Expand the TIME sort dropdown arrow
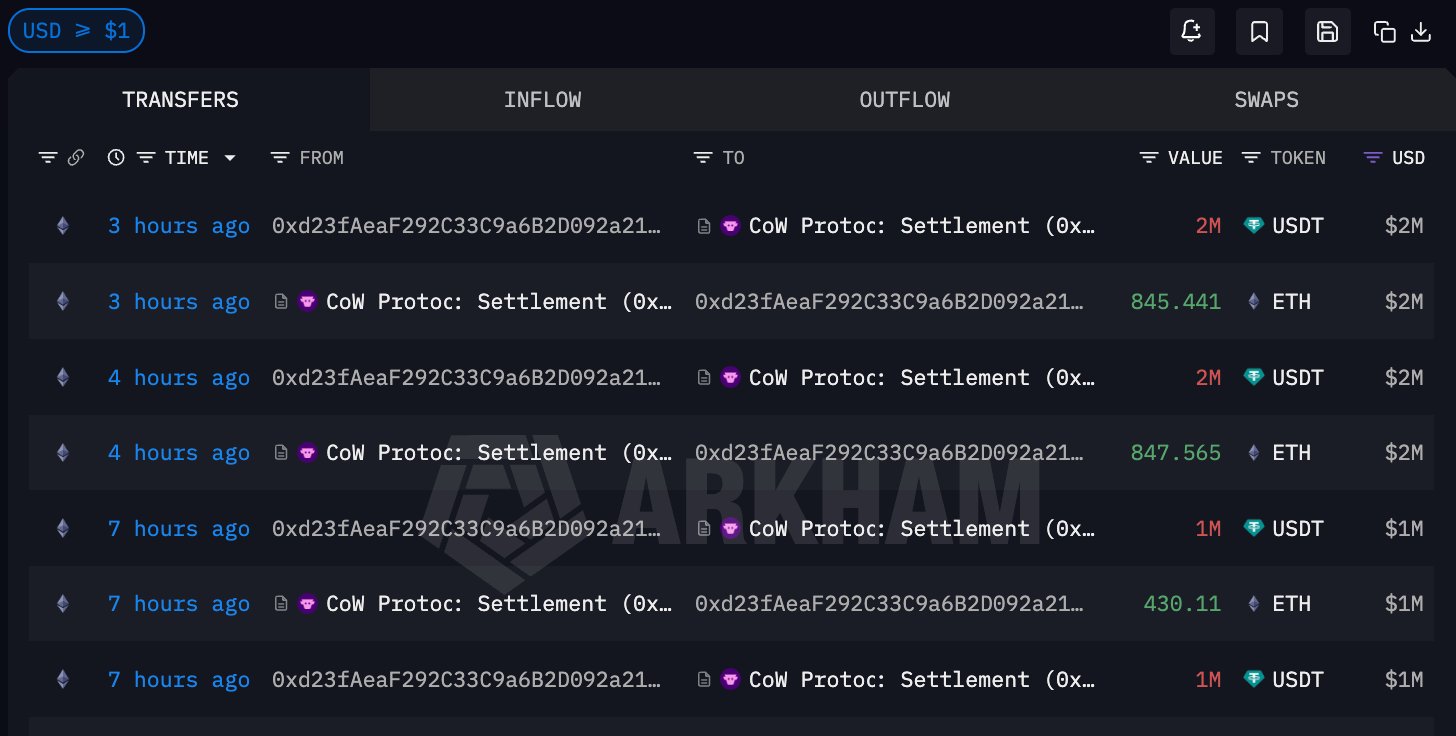Screen dimensions: 1456x736 point(230,158)
